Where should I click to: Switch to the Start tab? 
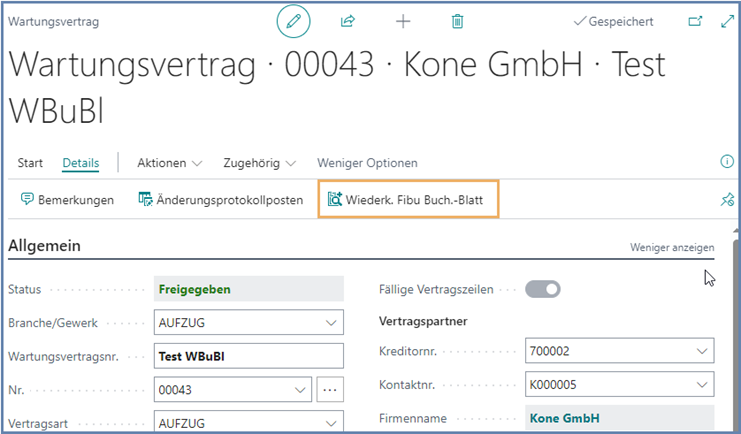click(x=30, y=163)
